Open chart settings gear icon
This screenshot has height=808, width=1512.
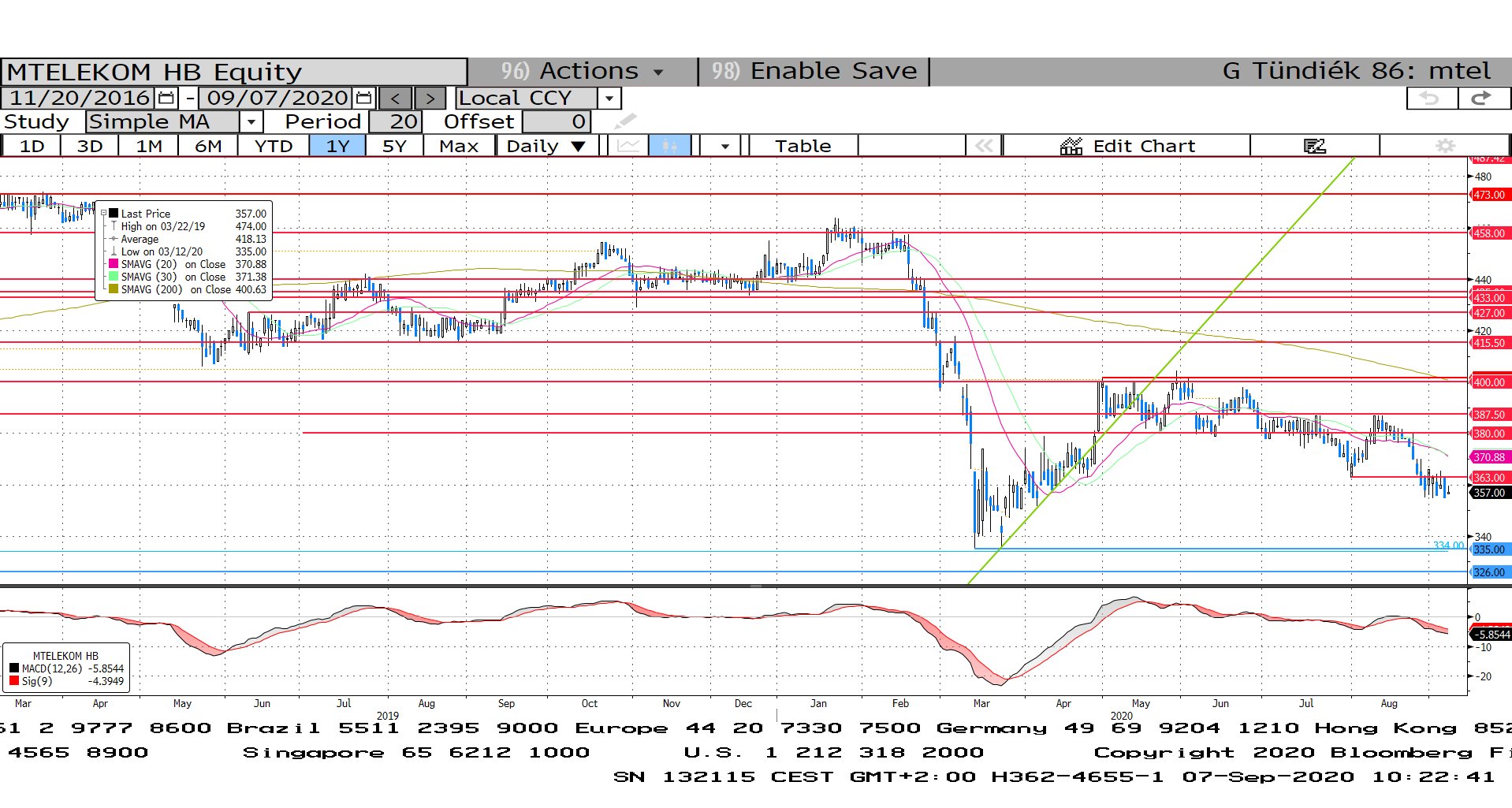click(x=1445, y=146)
